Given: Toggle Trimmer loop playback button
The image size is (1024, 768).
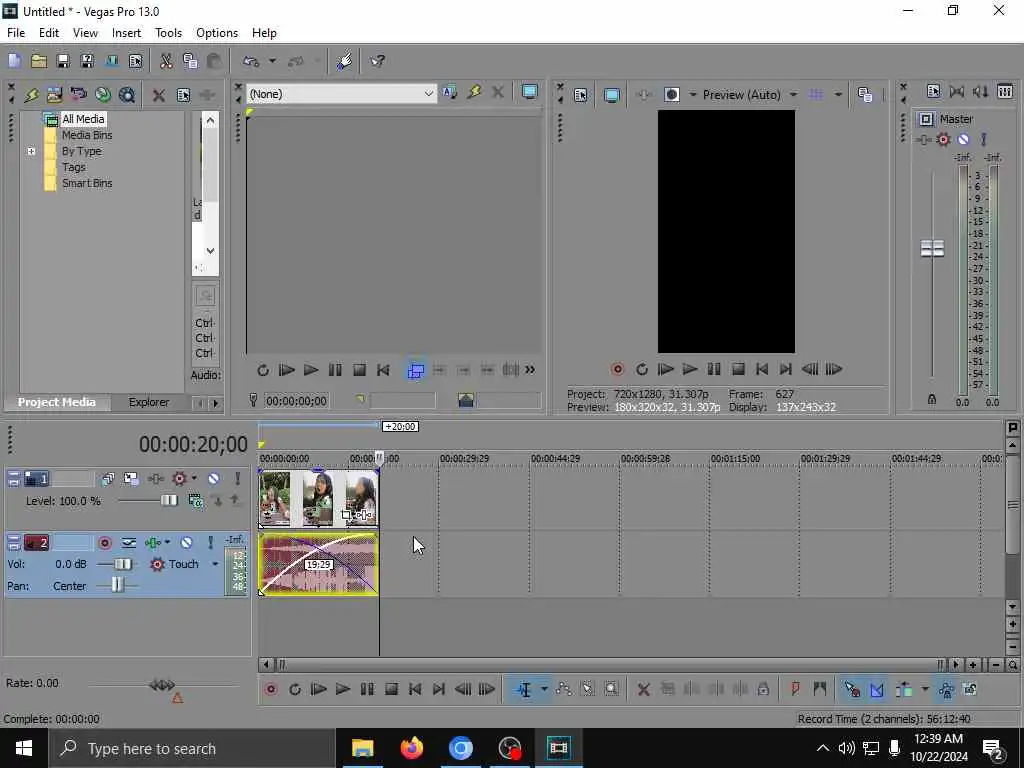Looking at the screenshot, I should 263,370.
